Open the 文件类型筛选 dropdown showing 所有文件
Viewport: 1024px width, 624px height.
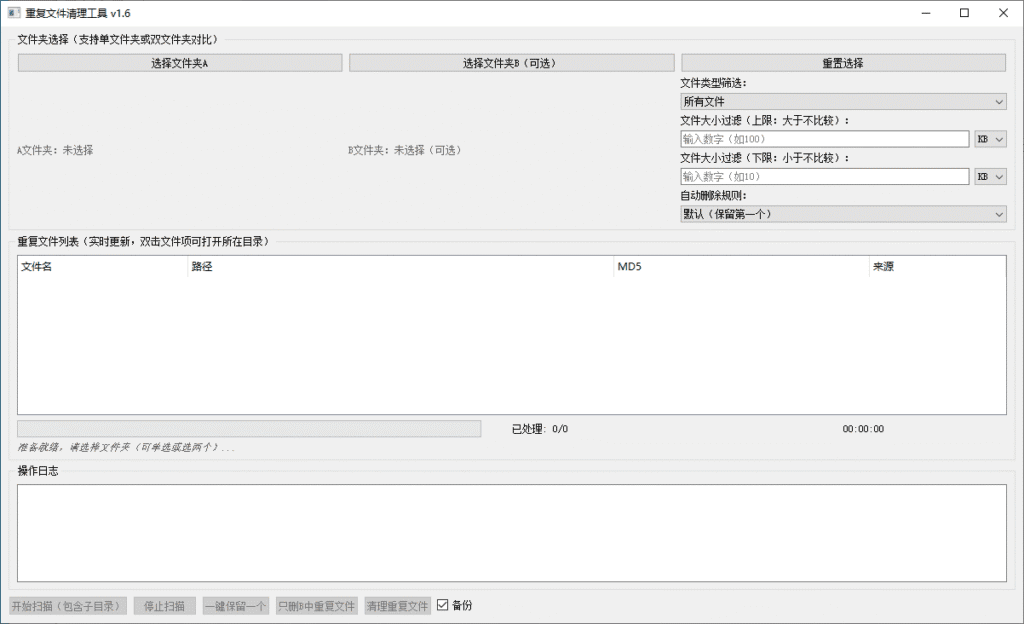tap(843, 101)
